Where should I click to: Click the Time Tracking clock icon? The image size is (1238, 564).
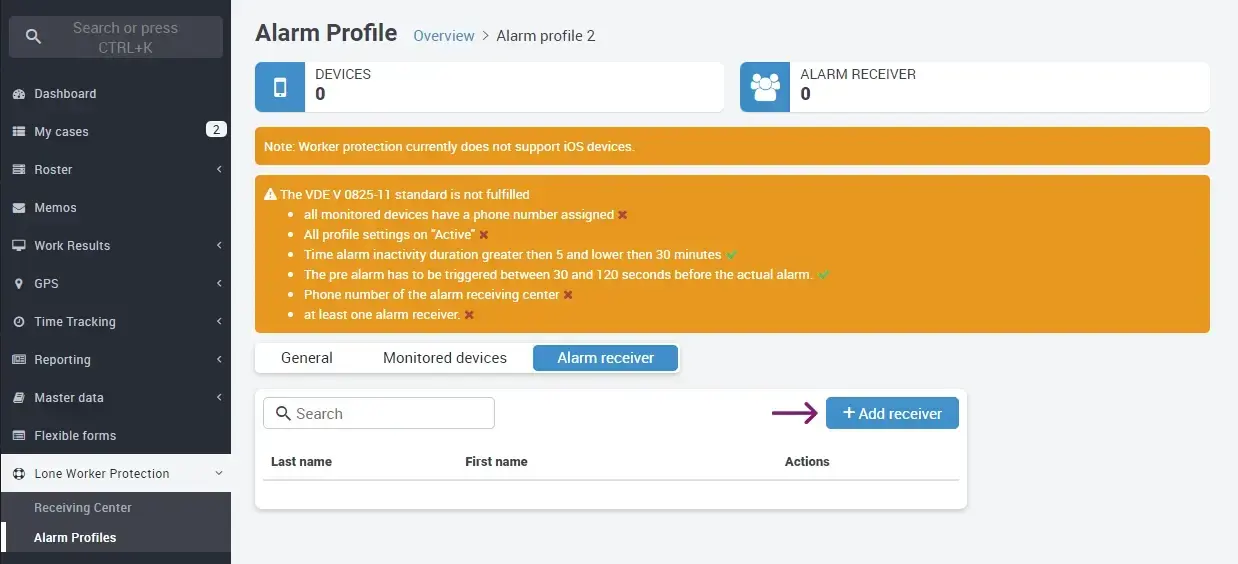pos(18,322)
